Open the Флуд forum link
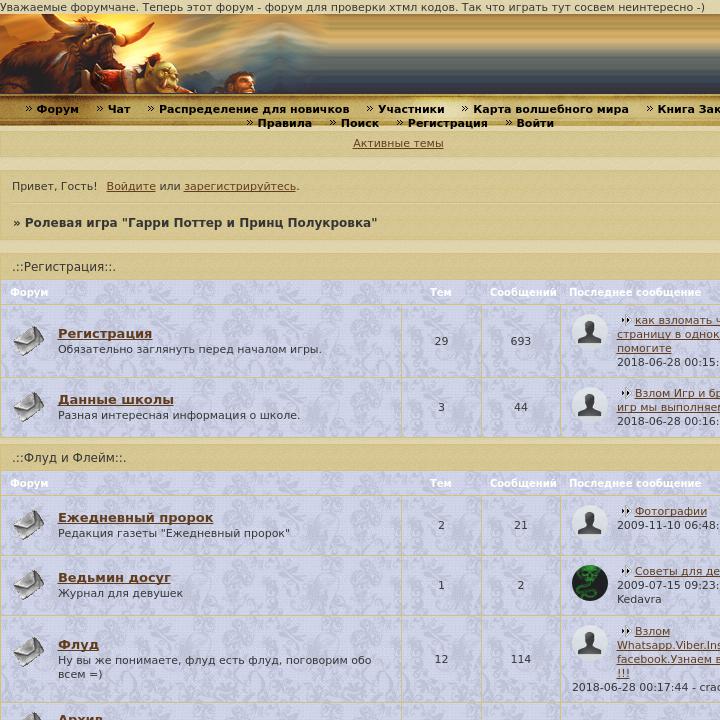 coord(78,645)
